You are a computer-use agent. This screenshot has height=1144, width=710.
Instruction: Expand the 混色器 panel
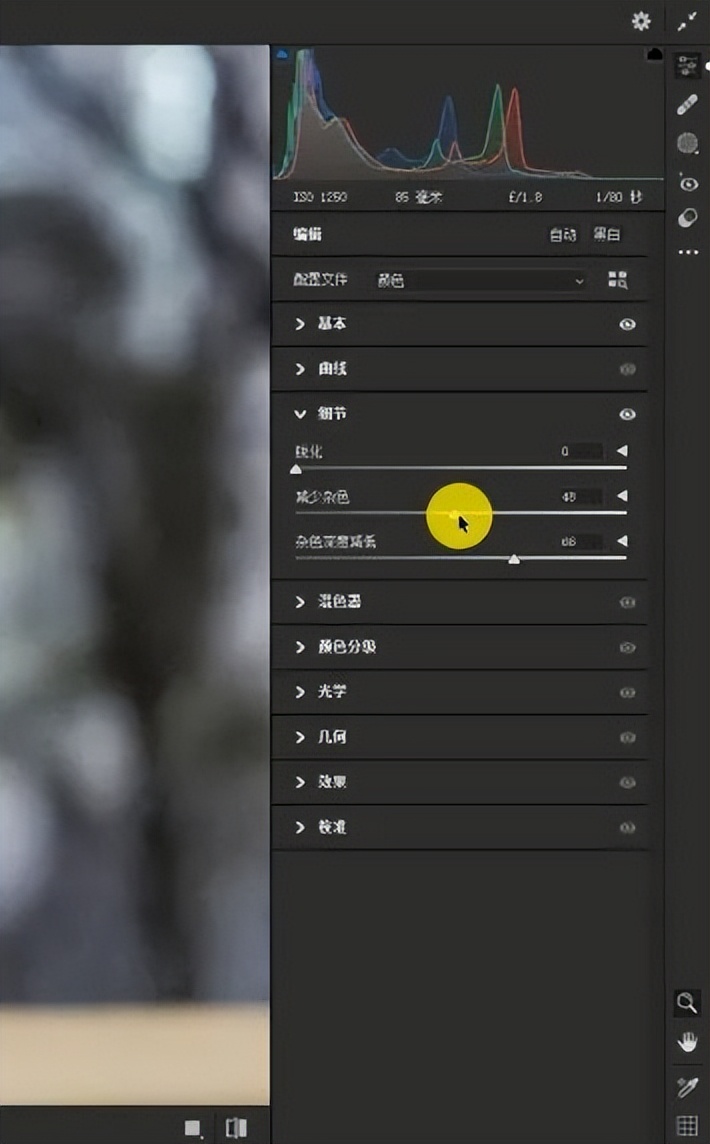tap(300, 602)
